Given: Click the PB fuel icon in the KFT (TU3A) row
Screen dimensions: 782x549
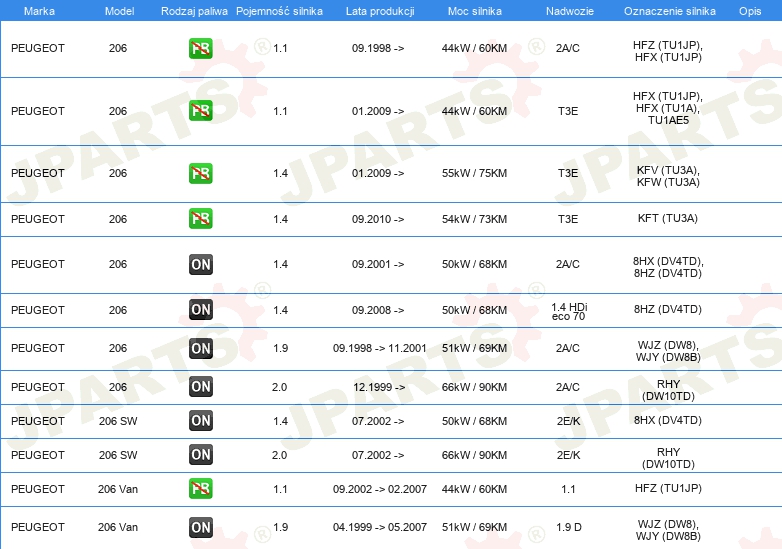Looking at the screenshot, I should [x=200, y=218].
